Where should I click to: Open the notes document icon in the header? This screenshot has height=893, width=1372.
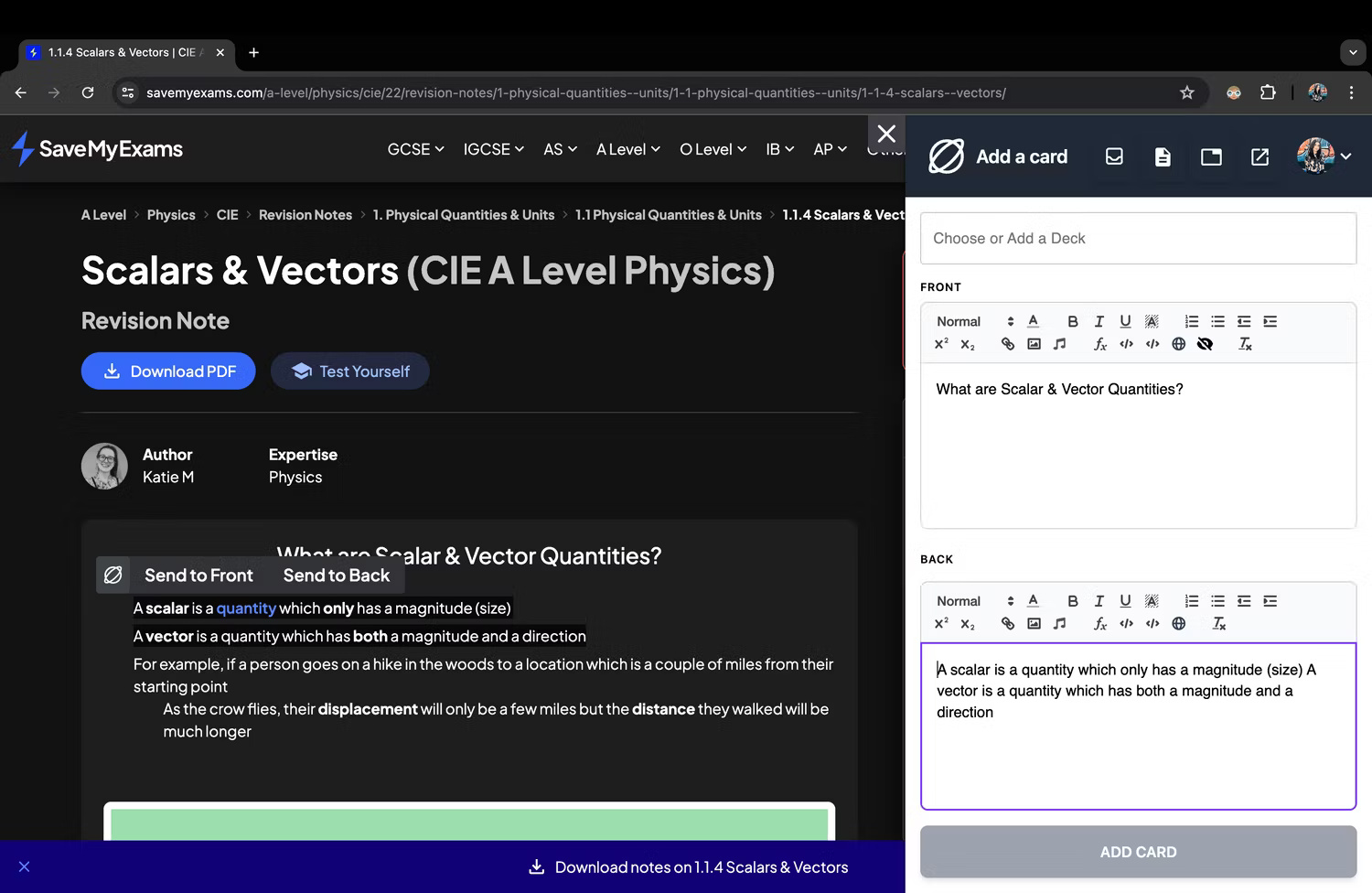[1163, 156]
